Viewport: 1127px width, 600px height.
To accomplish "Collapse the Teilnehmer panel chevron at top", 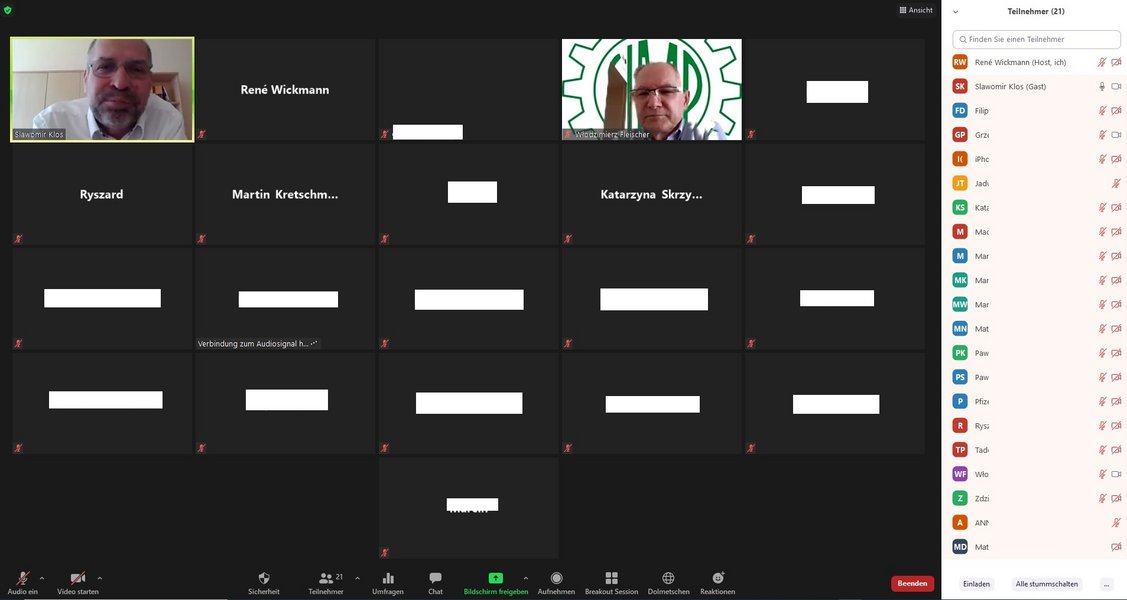I will click(956, 11).
